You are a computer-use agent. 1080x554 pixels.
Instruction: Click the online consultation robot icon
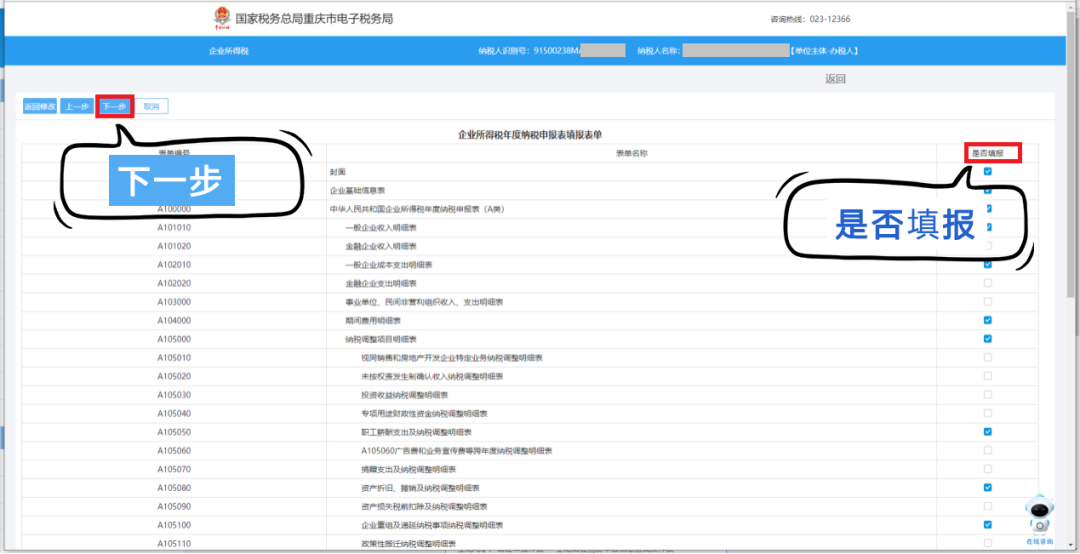[x=1039, y=520]
